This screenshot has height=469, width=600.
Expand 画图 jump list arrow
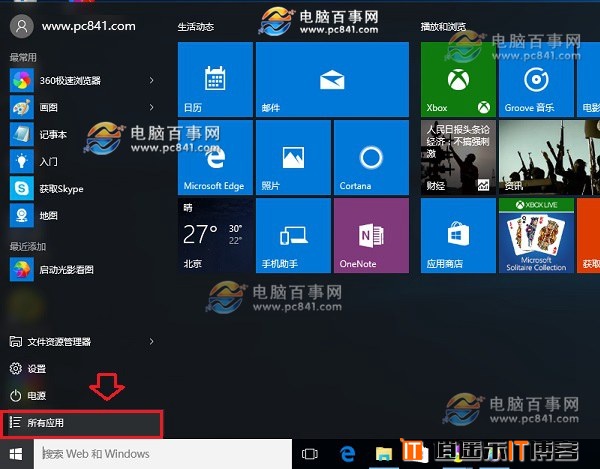click(x=152, y=107)
